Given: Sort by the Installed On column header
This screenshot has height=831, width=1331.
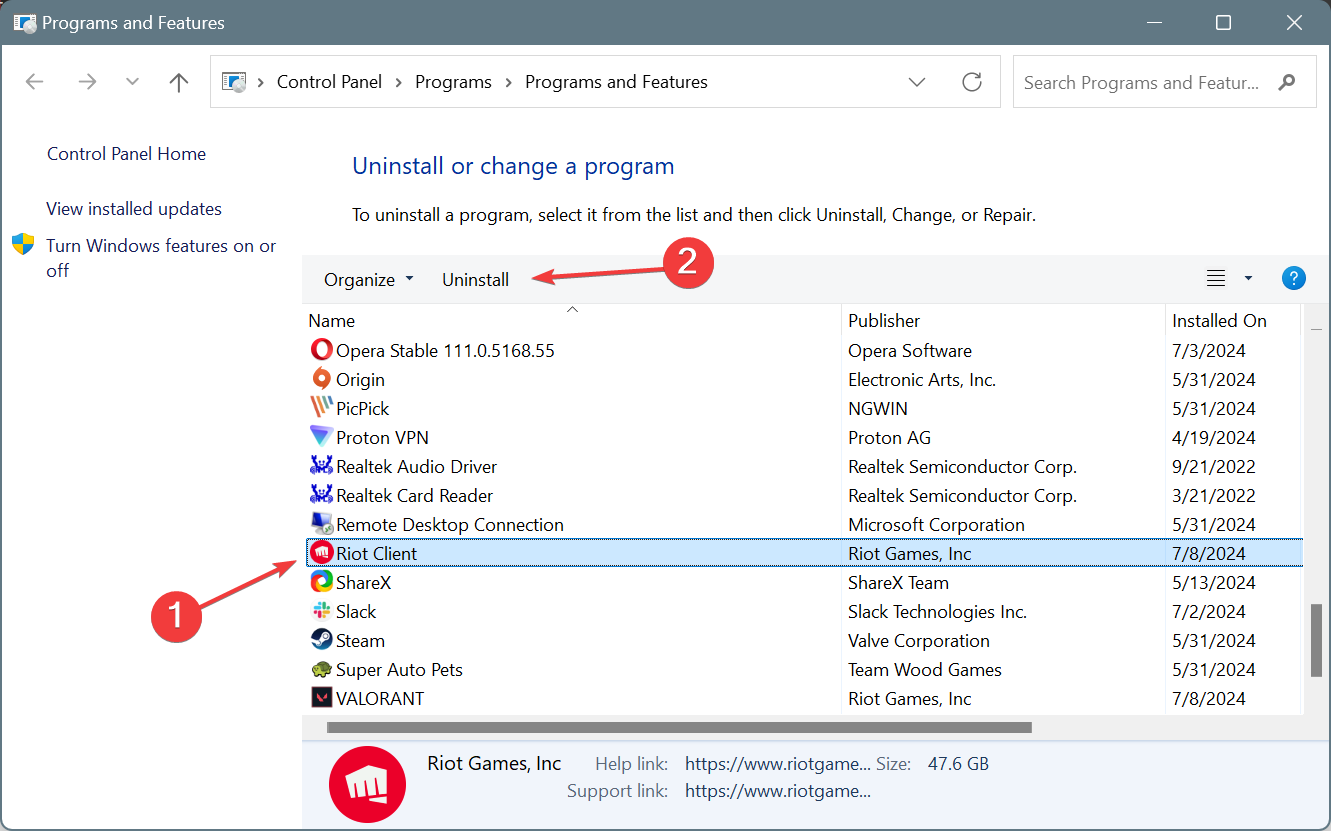Looking at the screenshot, I should click(x=1234, y=320).
